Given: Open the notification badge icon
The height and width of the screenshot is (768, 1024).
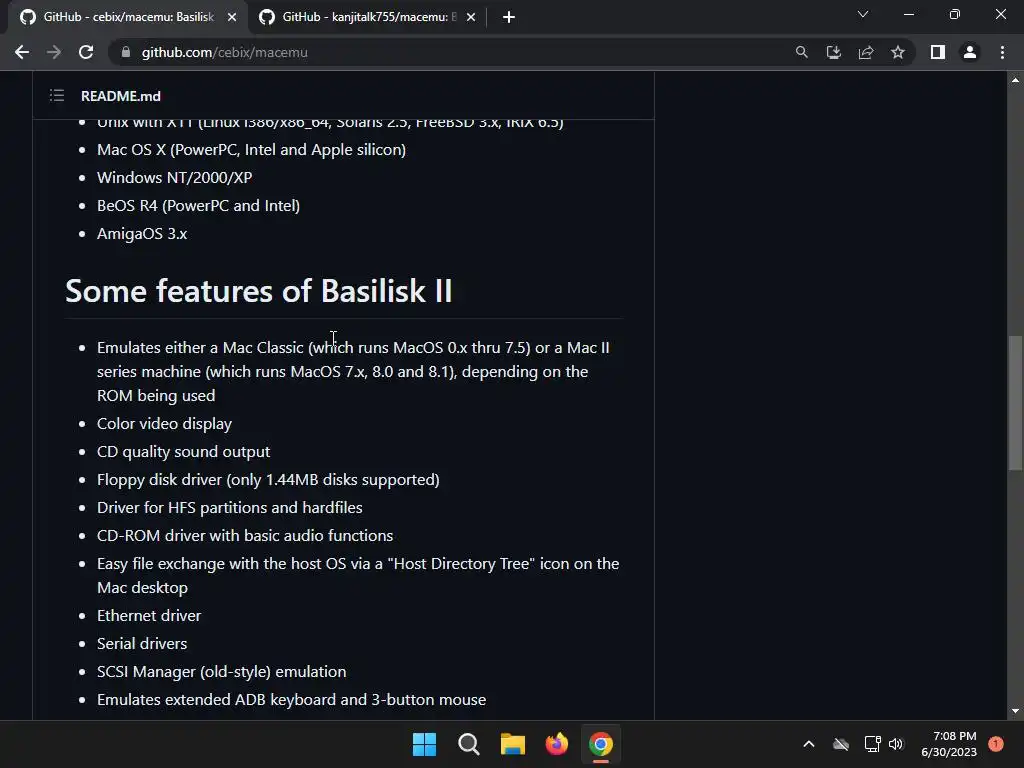Looking at the screenshot, I should pos(996,744).
